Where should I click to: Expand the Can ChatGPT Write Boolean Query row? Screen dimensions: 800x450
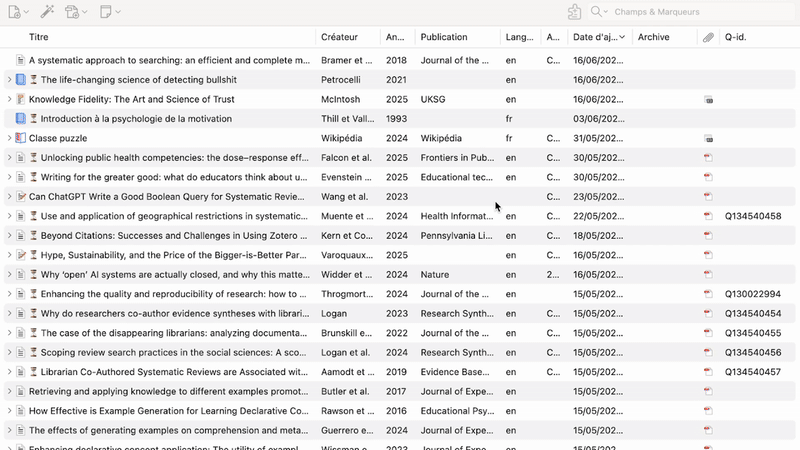(9, 196)
